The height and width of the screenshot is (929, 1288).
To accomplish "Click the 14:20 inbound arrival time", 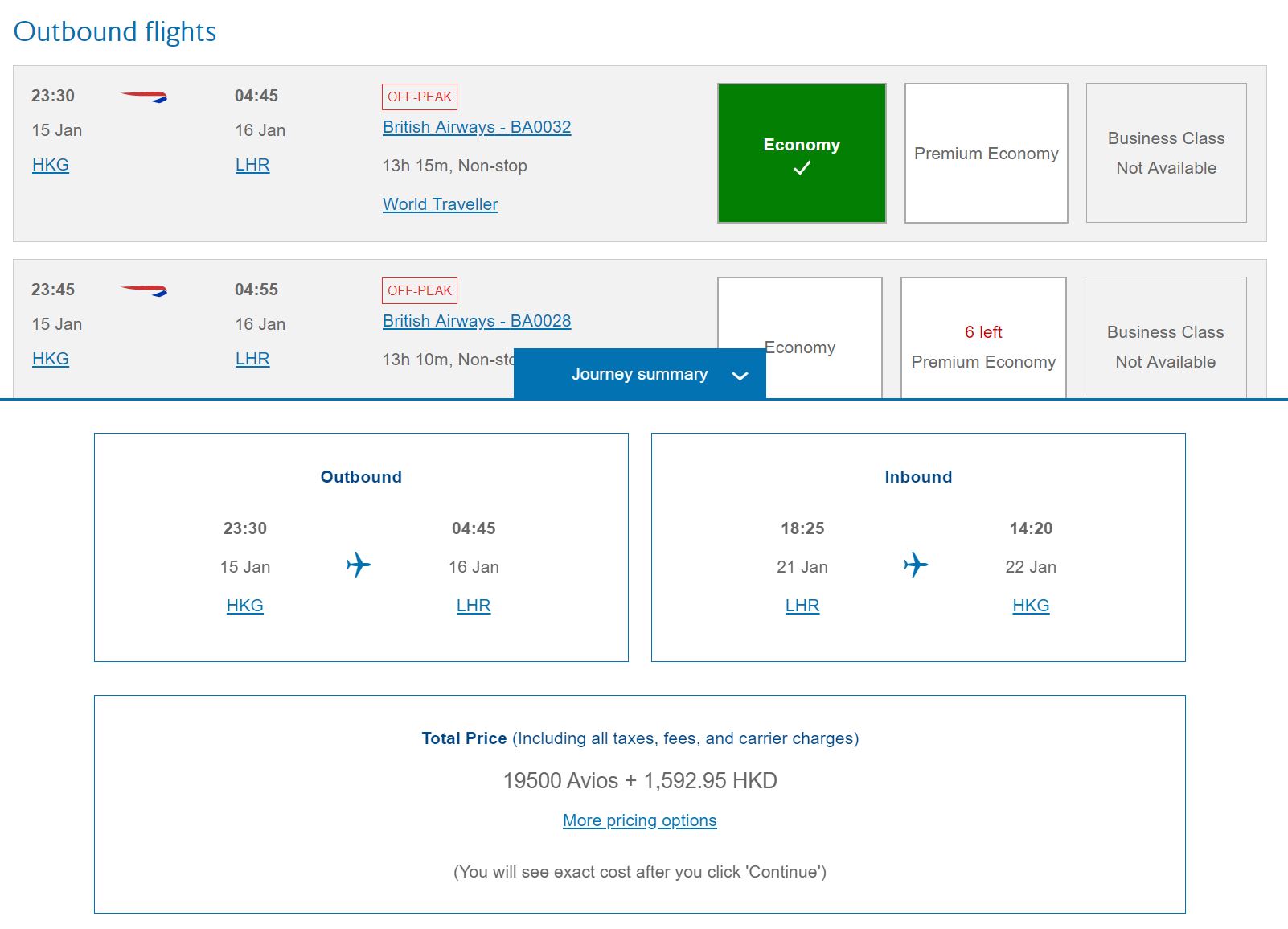I will (x=1031, y=528).
